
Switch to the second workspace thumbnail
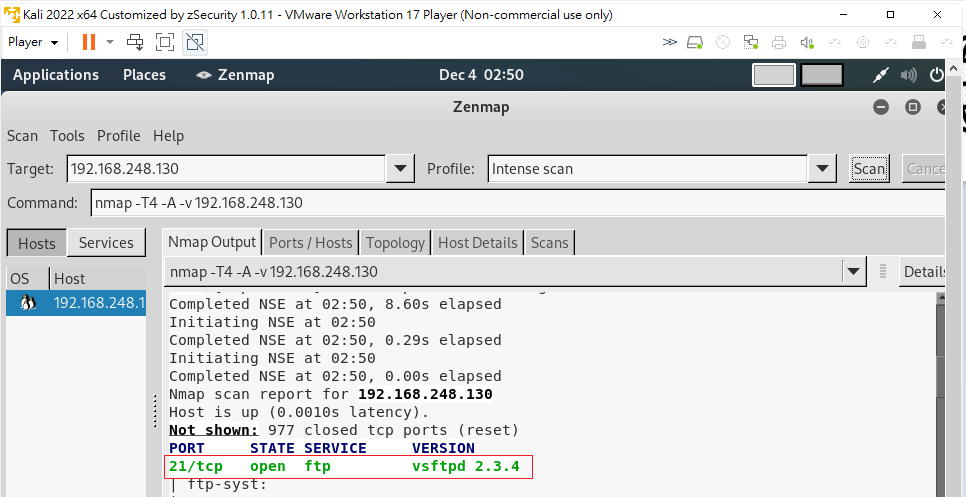click(822, 75)
